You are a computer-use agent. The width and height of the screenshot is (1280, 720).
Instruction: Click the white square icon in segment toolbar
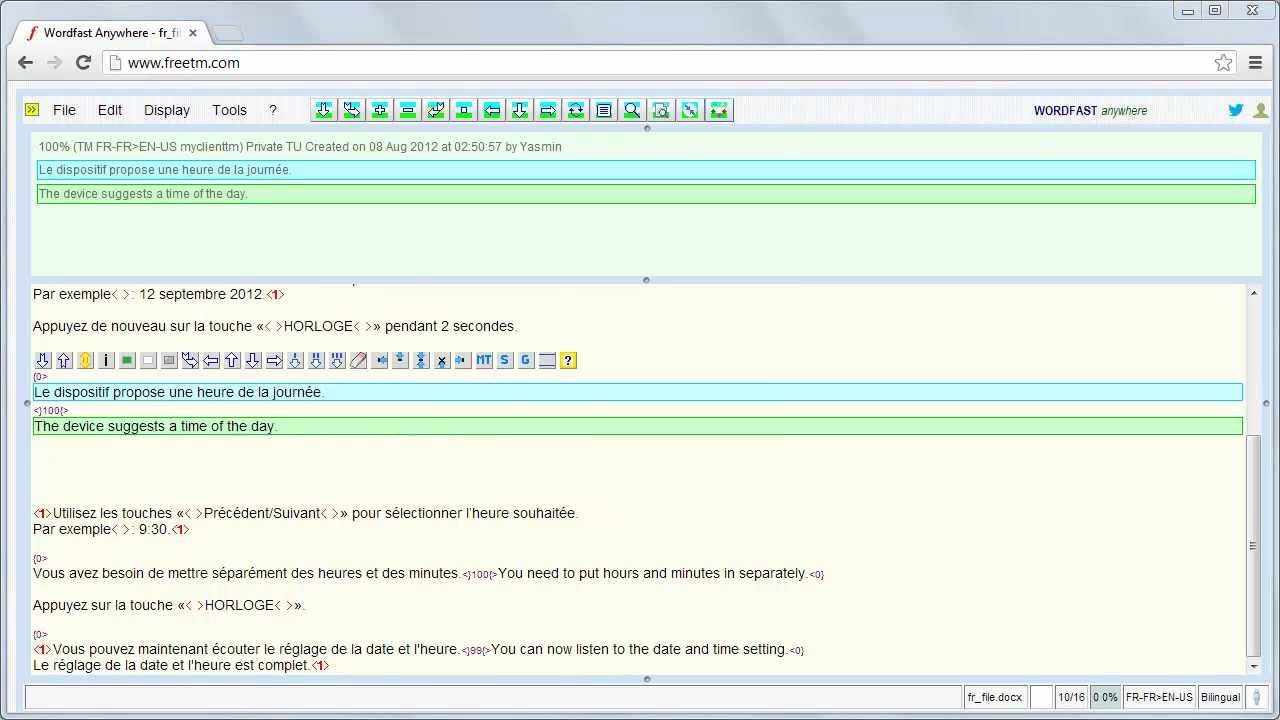pos(148,360)
